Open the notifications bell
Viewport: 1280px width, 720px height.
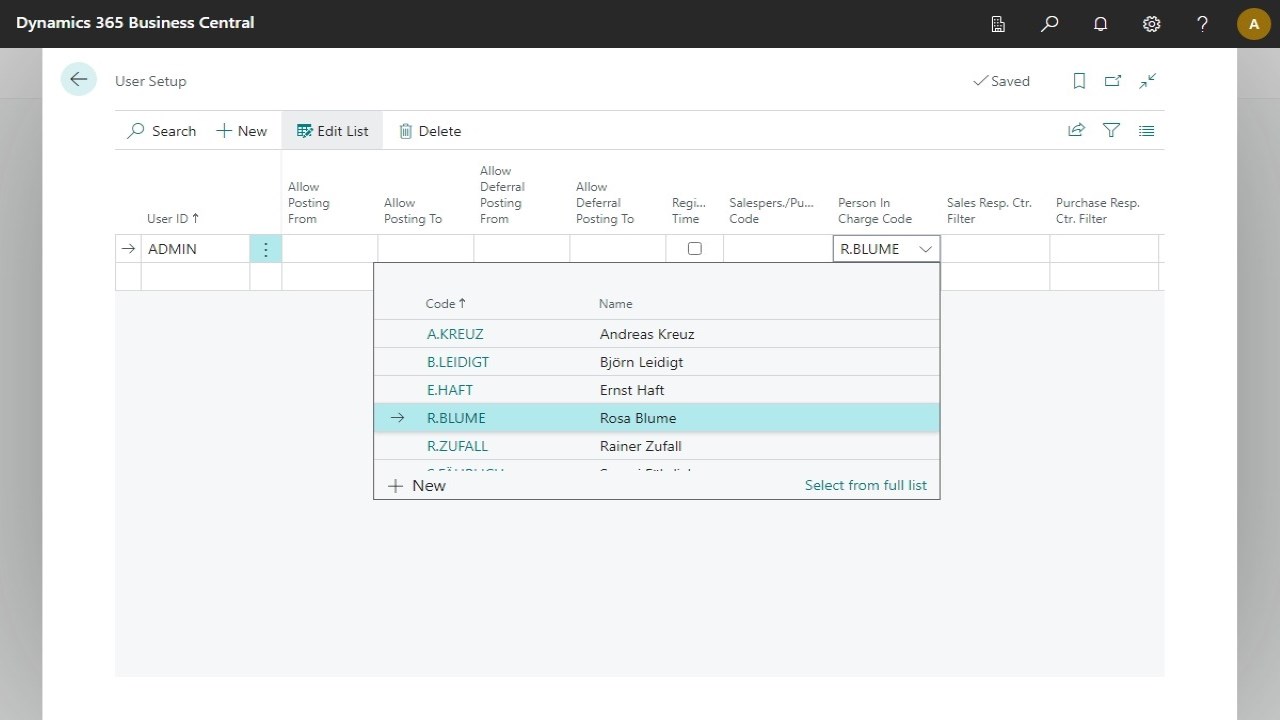pyautogui.click(x=1100, y=23)
